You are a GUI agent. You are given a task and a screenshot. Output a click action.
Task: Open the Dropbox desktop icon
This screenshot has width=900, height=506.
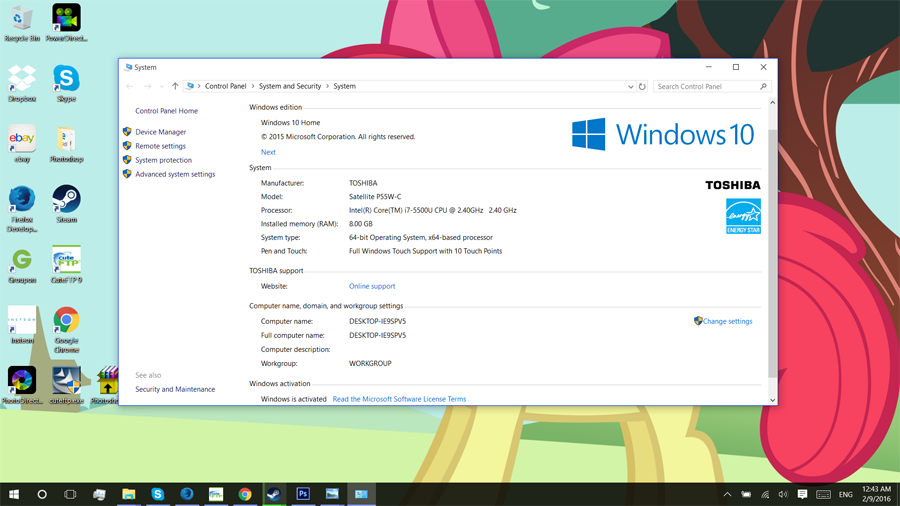pos(21,79)
